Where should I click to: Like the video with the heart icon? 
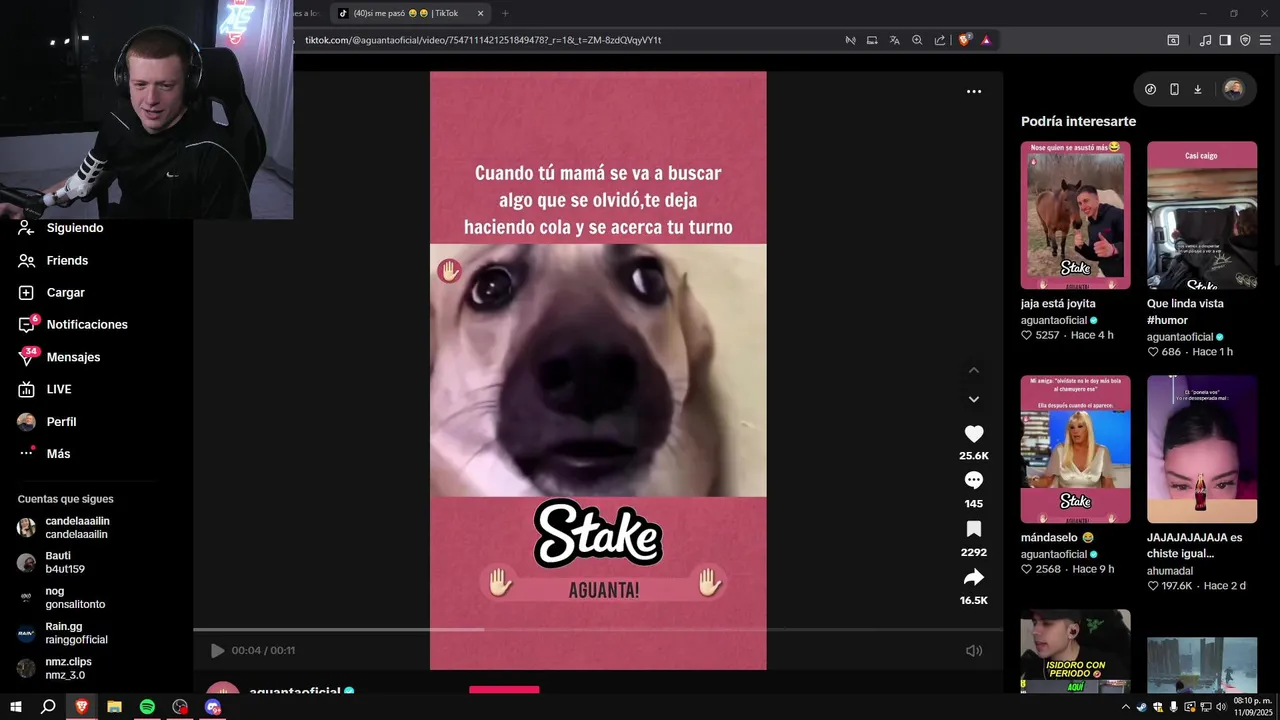pos(973,434)
